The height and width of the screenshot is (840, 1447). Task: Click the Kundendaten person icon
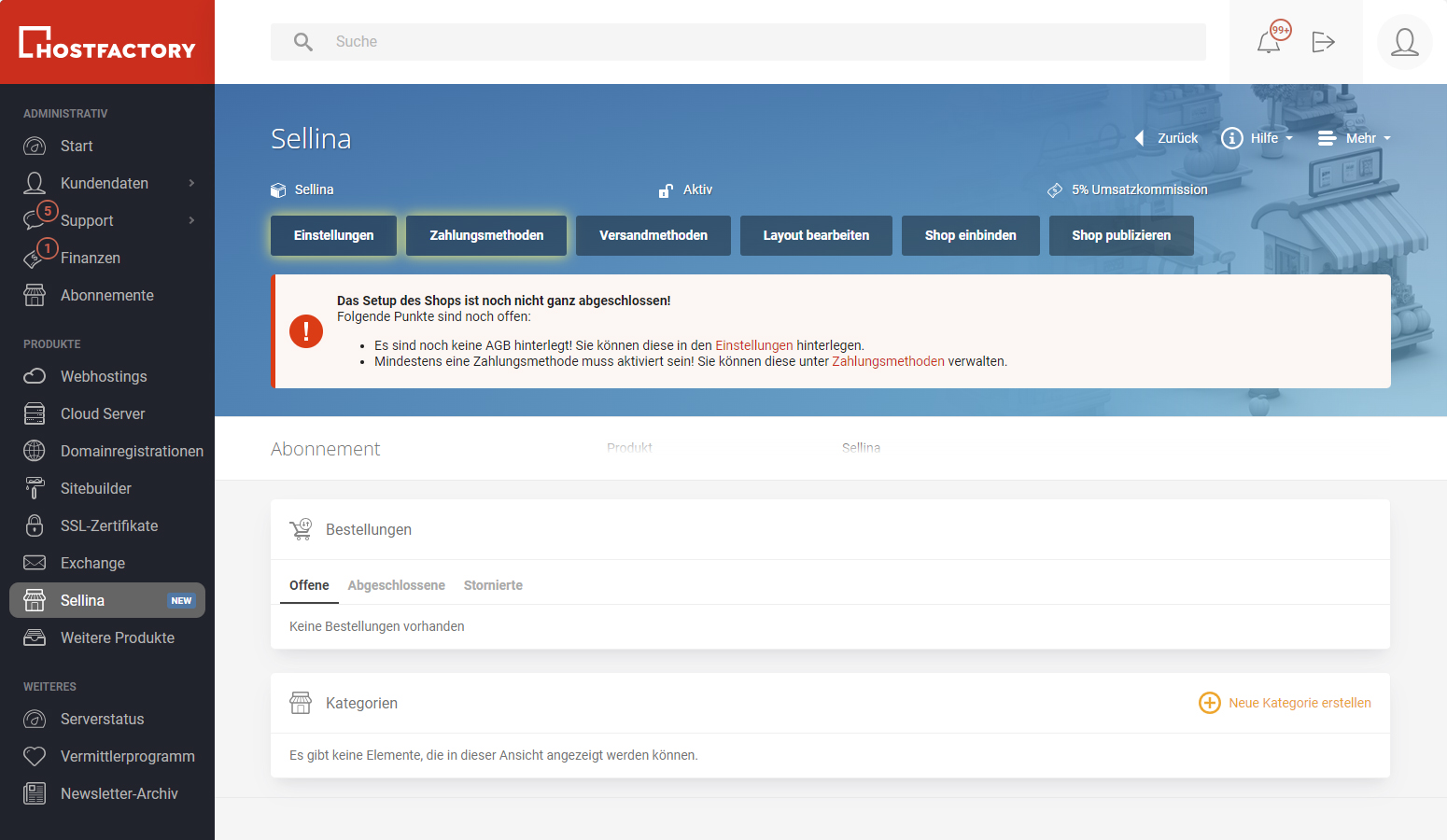[x=35, y=183]
